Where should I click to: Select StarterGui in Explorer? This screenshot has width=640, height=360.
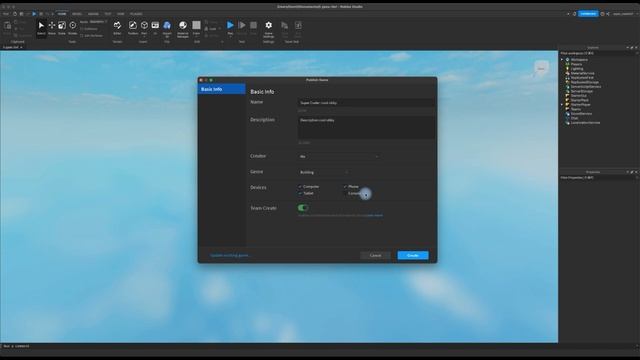click(x=578, y=96)
